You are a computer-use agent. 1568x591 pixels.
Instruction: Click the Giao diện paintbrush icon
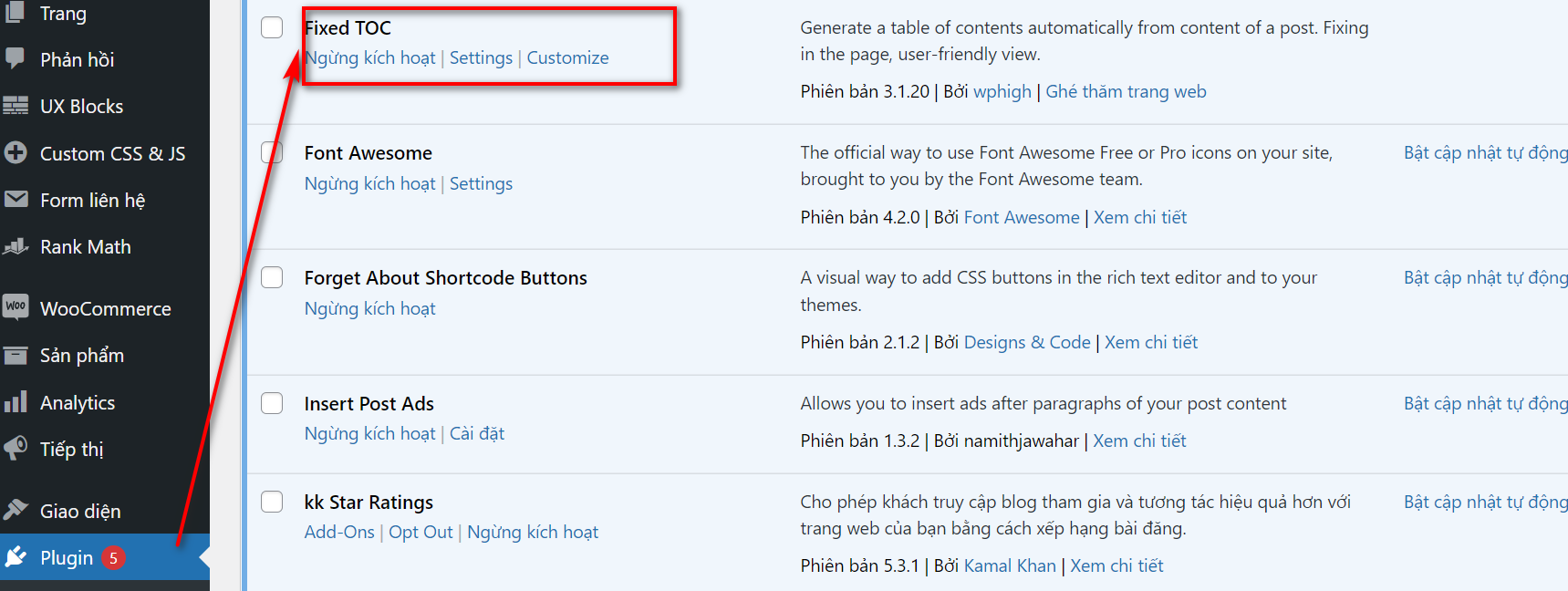point(16,510)
